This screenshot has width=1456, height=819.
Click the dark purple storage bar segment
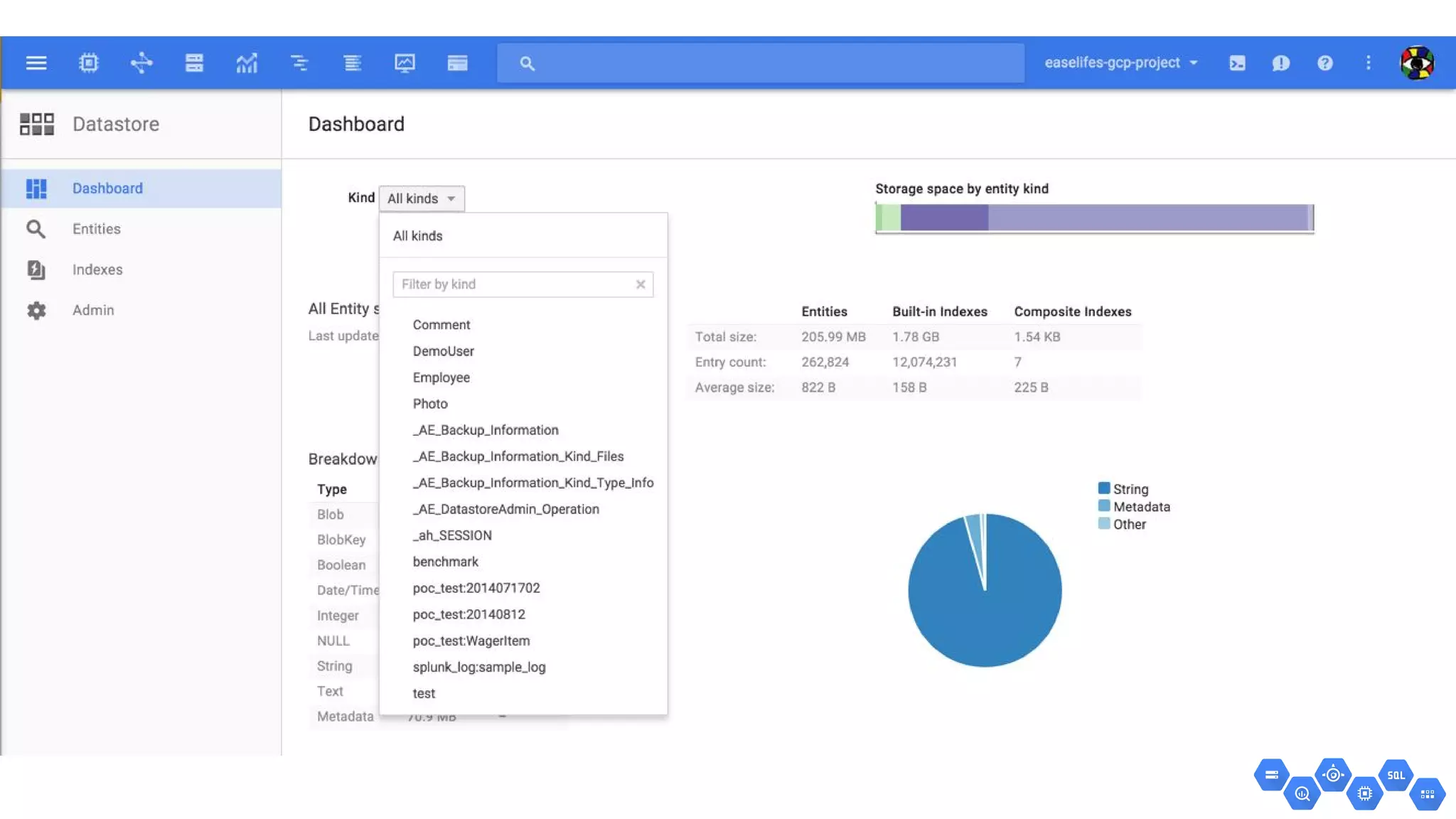pos(944,218)
